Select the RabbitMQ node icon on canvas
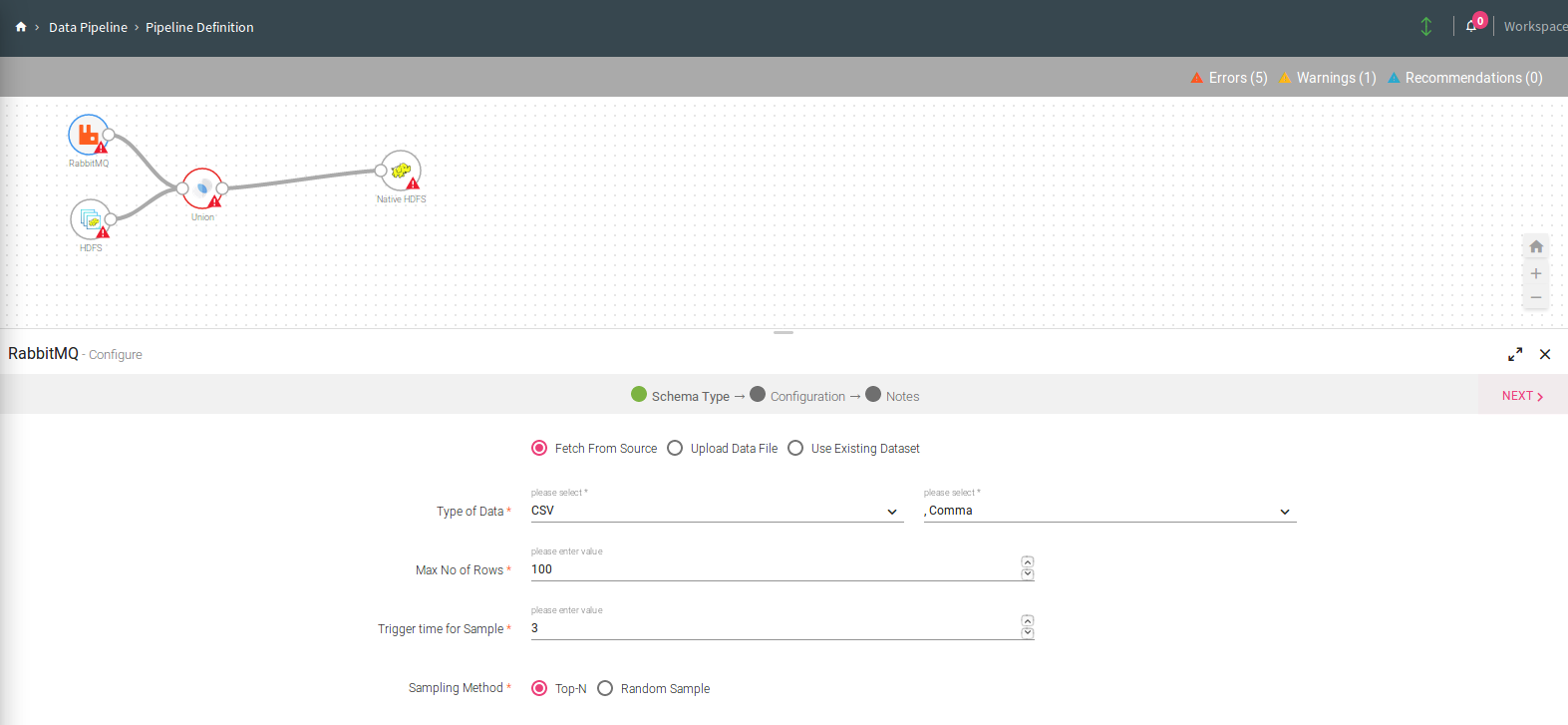The width and height of the screenshot is (1568, 725). click(88, 135)
